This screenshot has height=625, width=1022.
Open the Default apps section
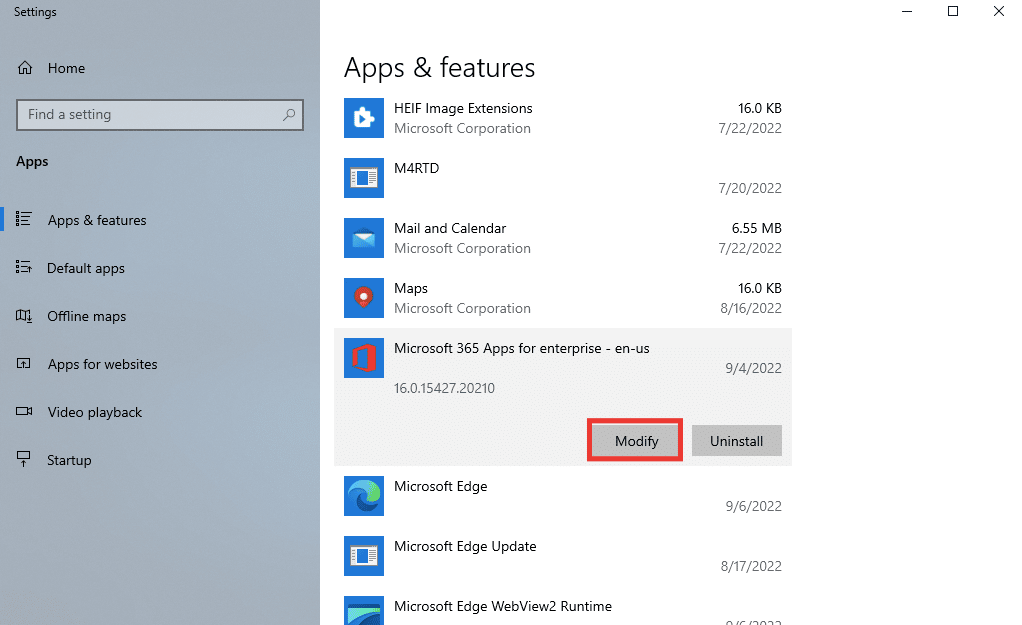(86, 268)
